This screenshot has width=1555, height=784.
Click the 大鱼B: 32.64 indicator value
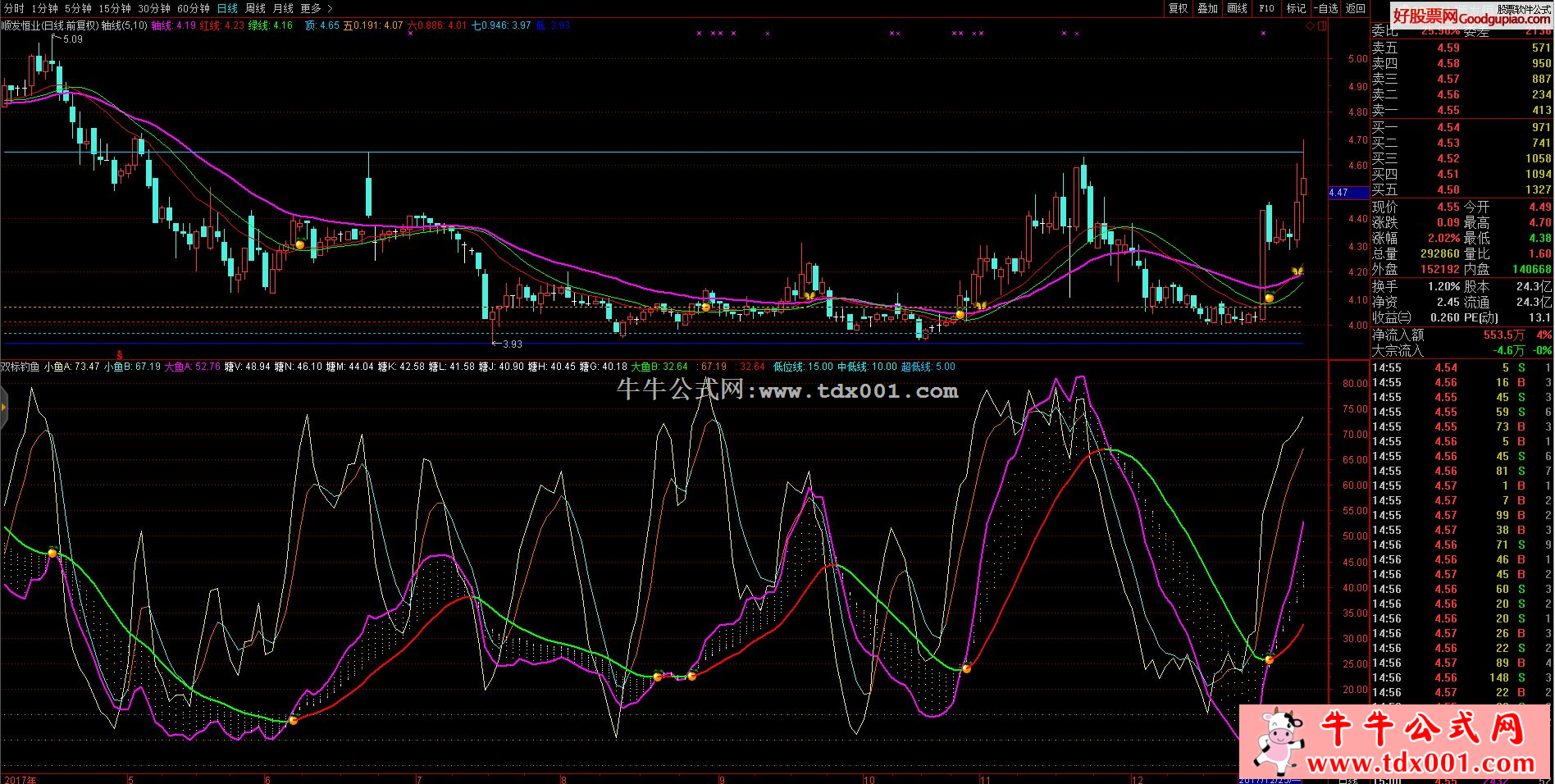(x=659, y=367)
